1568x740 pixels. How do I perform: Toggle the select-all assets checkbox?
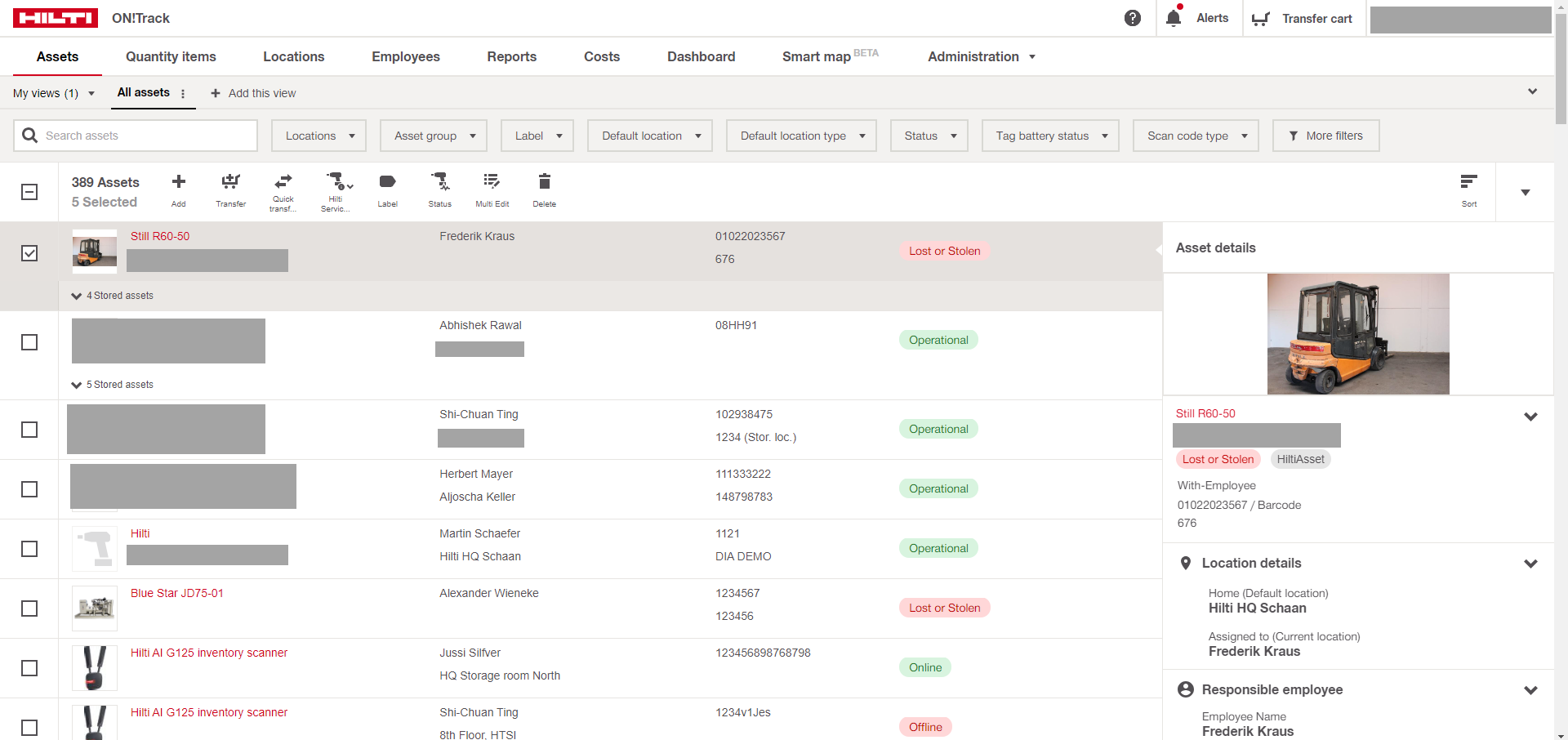[x=29, y=192]
